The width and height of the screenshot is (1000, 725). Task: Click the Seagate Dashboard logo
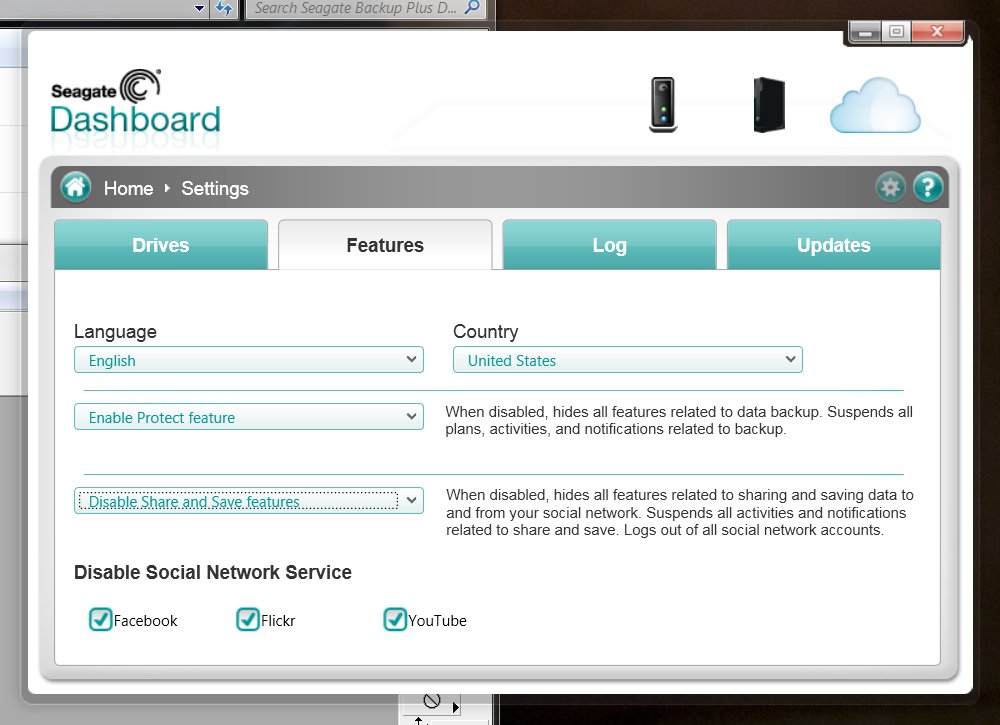point(135,103)
